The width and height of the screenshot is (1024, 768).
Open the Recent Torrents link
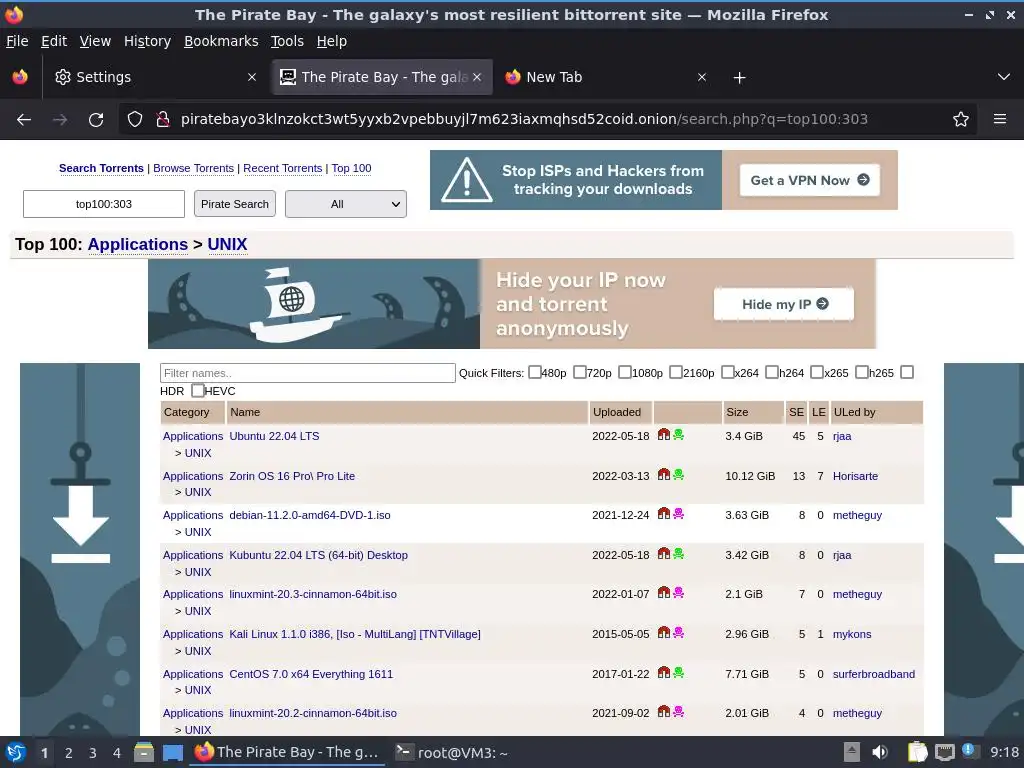pos(283,168)
